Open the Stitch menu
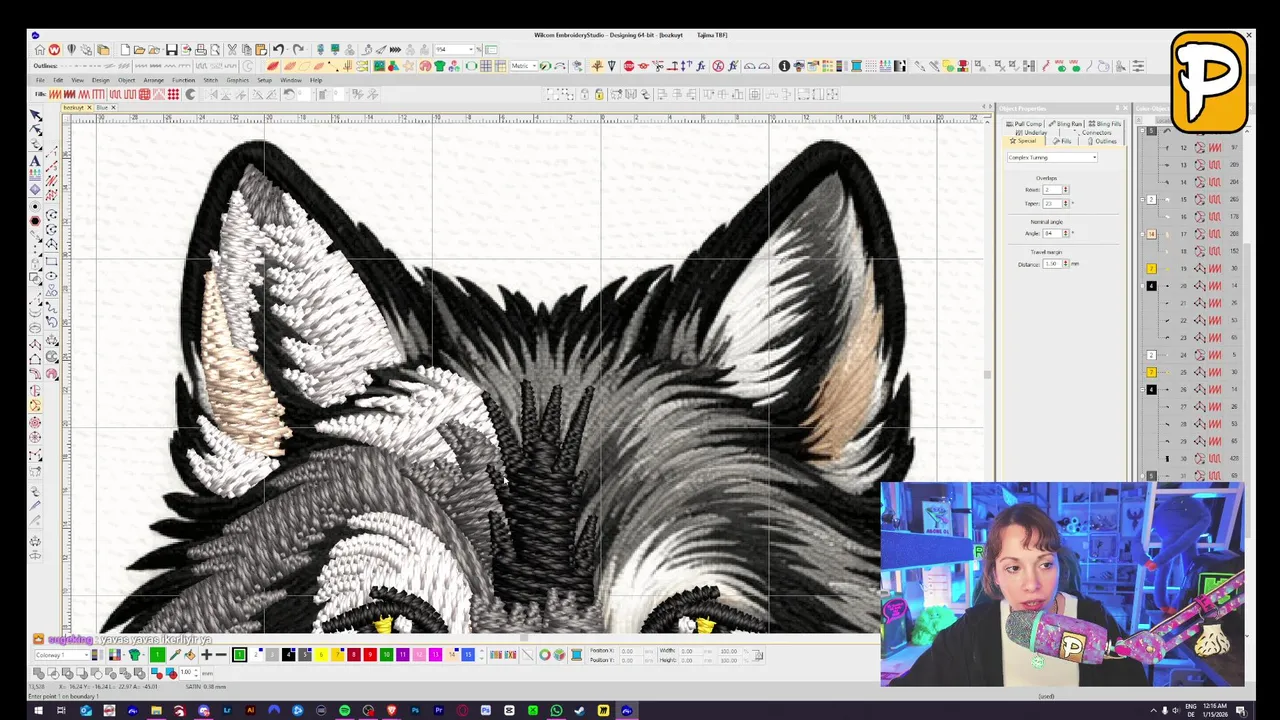The height and width of the screenshot is (720, 1280). 210,80
